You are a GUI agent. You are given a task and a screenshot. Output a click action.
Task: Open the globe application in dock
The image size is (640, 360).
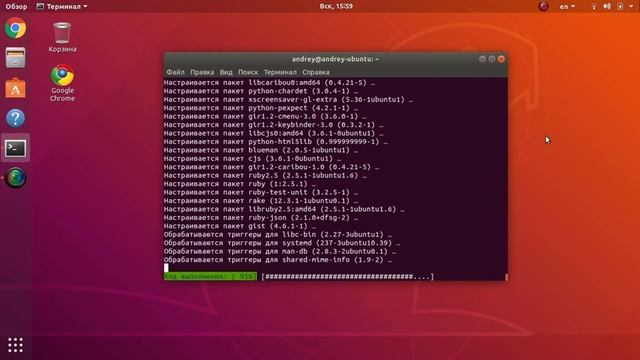pos(16,178)
